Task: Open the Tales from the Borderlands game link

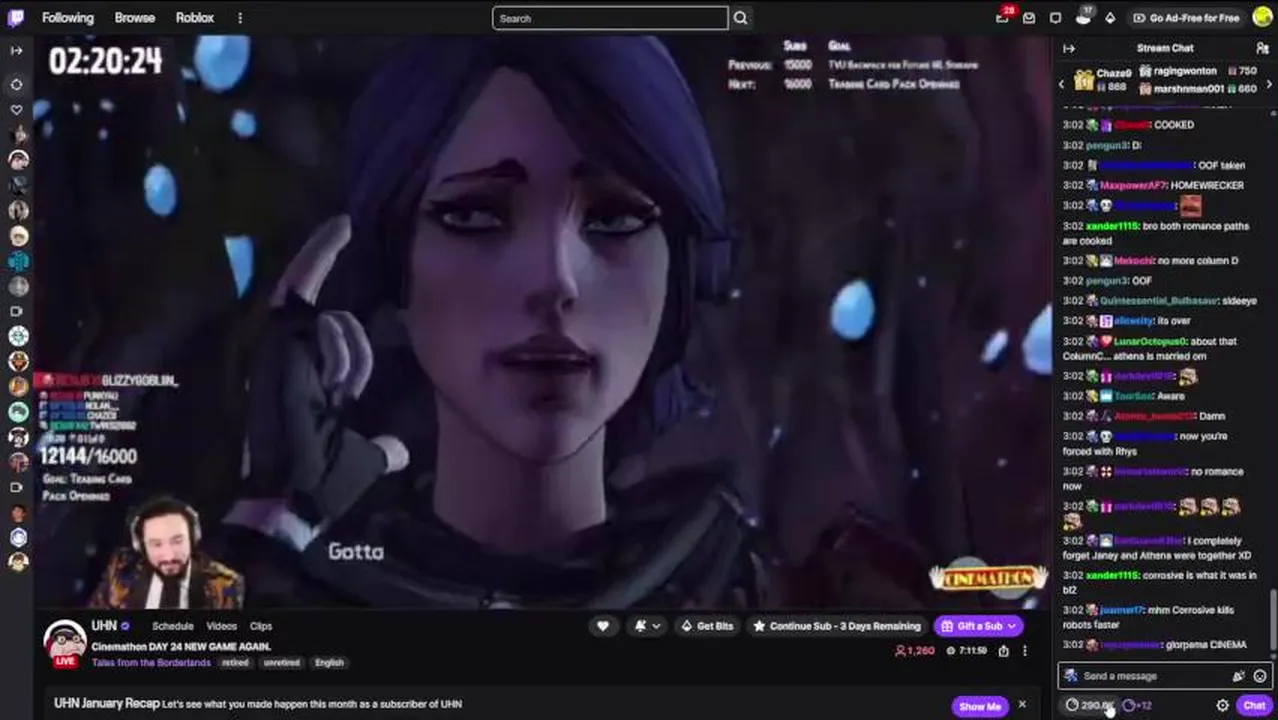Action: pos(151,662)
